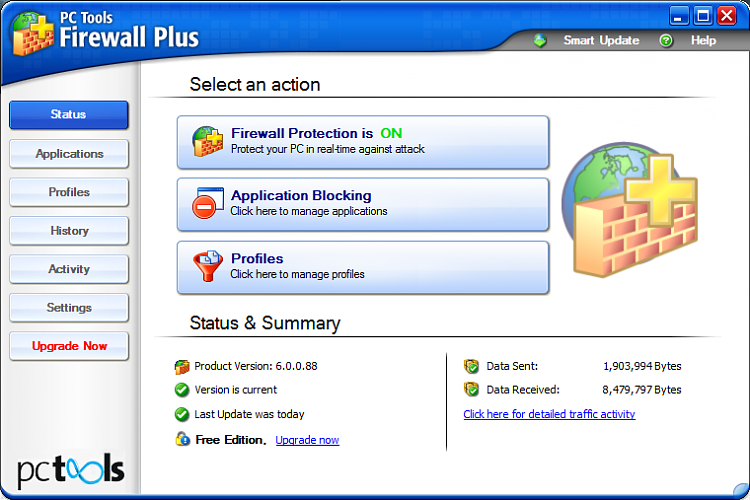This screenshot has height=500, width=750.
Task: Click the Product Version brick icon
Action: point(182,367)
